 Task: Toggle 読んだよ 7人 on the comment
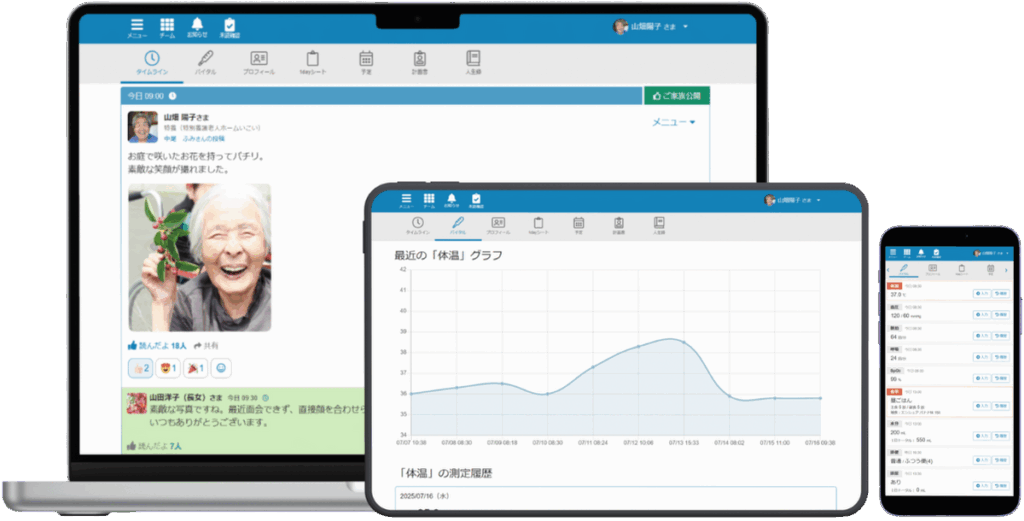pyautogui.click(x=154, y=446)
